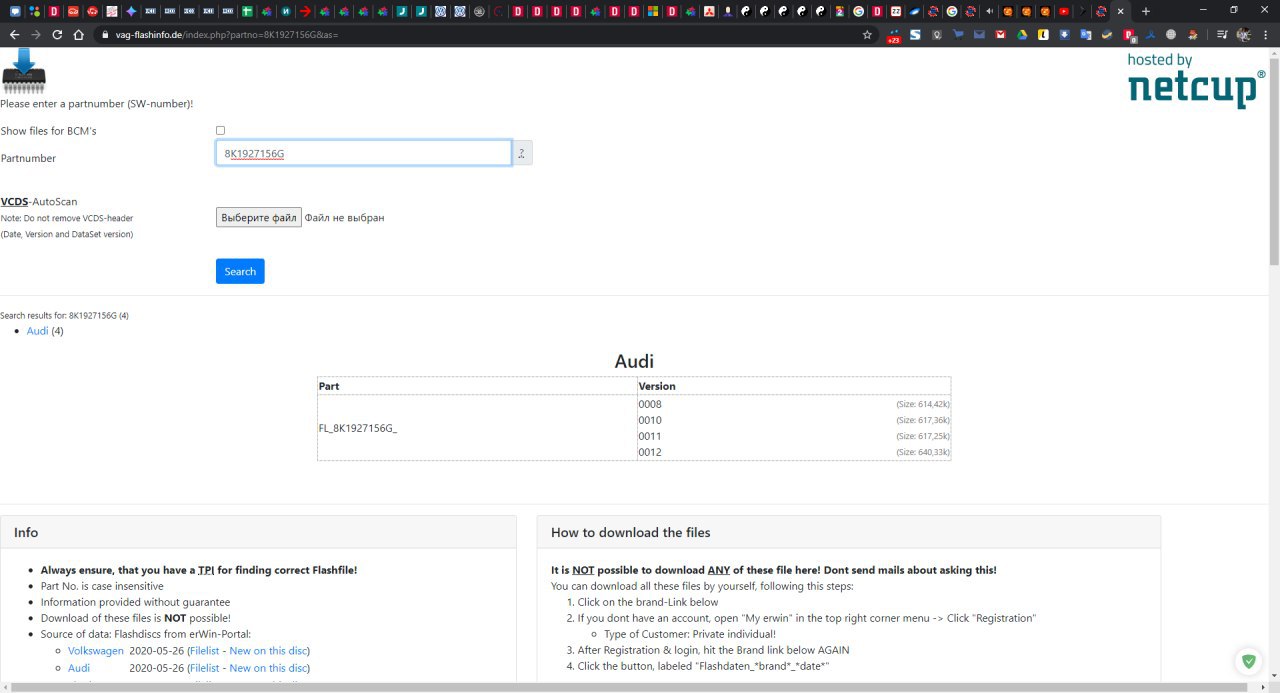The width and height of the screenshot is (1280, 693).
Task: Open Filelist link in Volkswagen row
Action: point(204,651)
